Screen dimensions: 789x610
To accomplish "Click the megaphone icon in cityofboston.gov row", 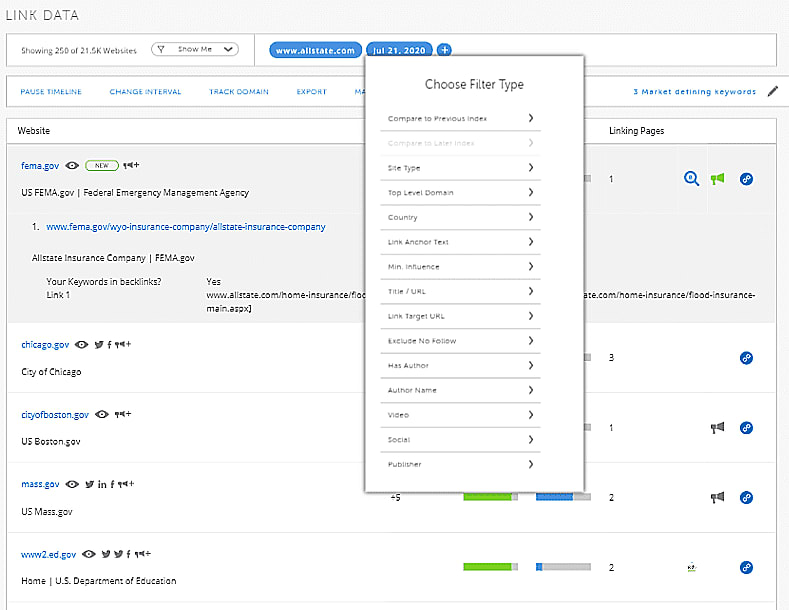I will pos(718,428).
